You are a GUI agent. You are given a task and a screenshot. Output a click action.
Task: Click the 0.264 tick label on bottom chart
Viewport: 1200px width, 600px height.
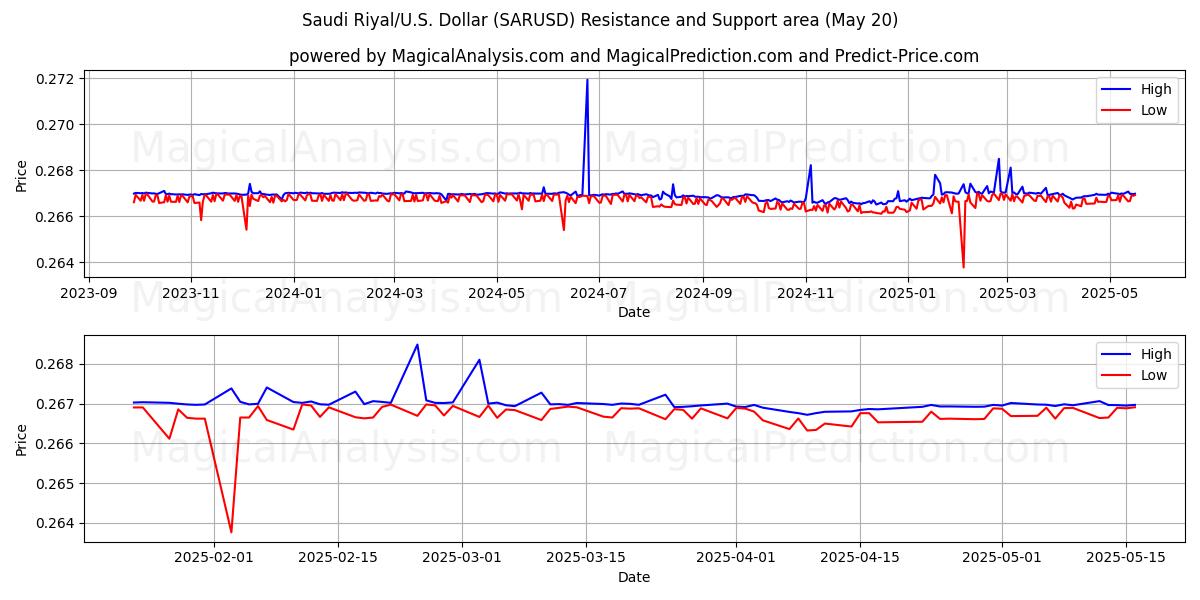tap(57, 524)
